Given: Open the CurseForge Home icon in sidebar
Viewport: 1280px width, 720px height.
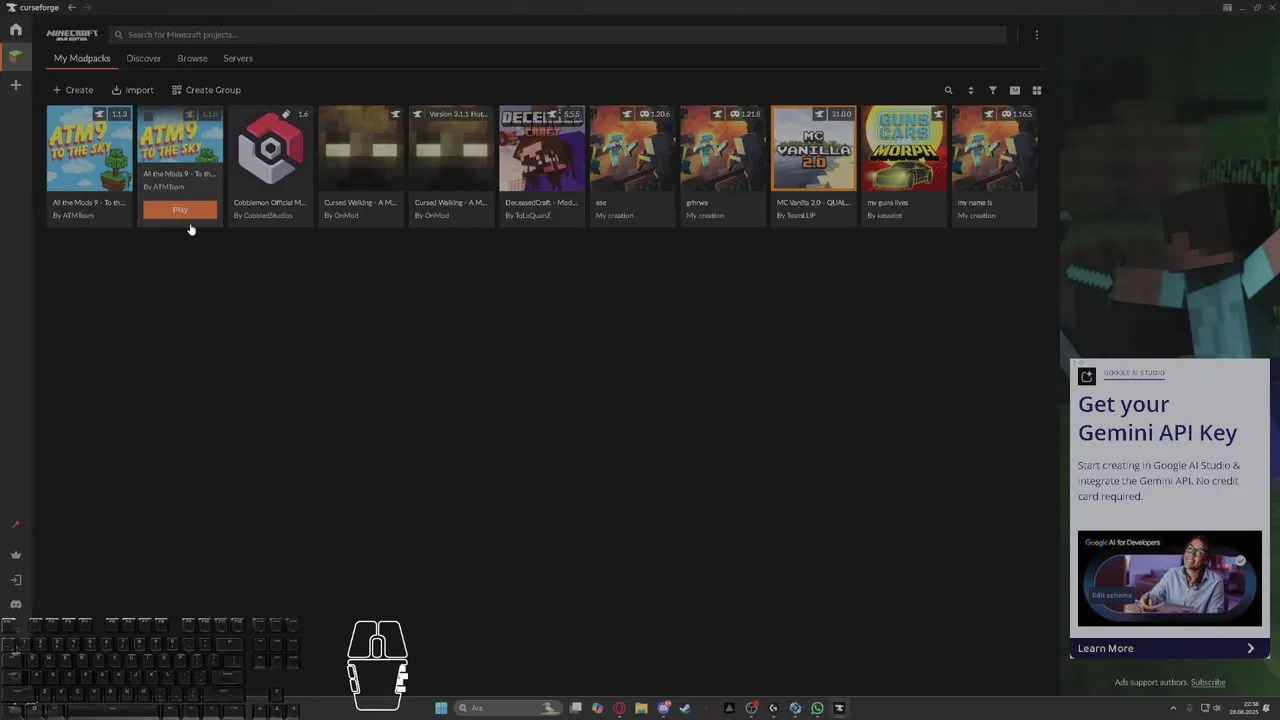Looking at the screenshot, I should coord(15,29).
